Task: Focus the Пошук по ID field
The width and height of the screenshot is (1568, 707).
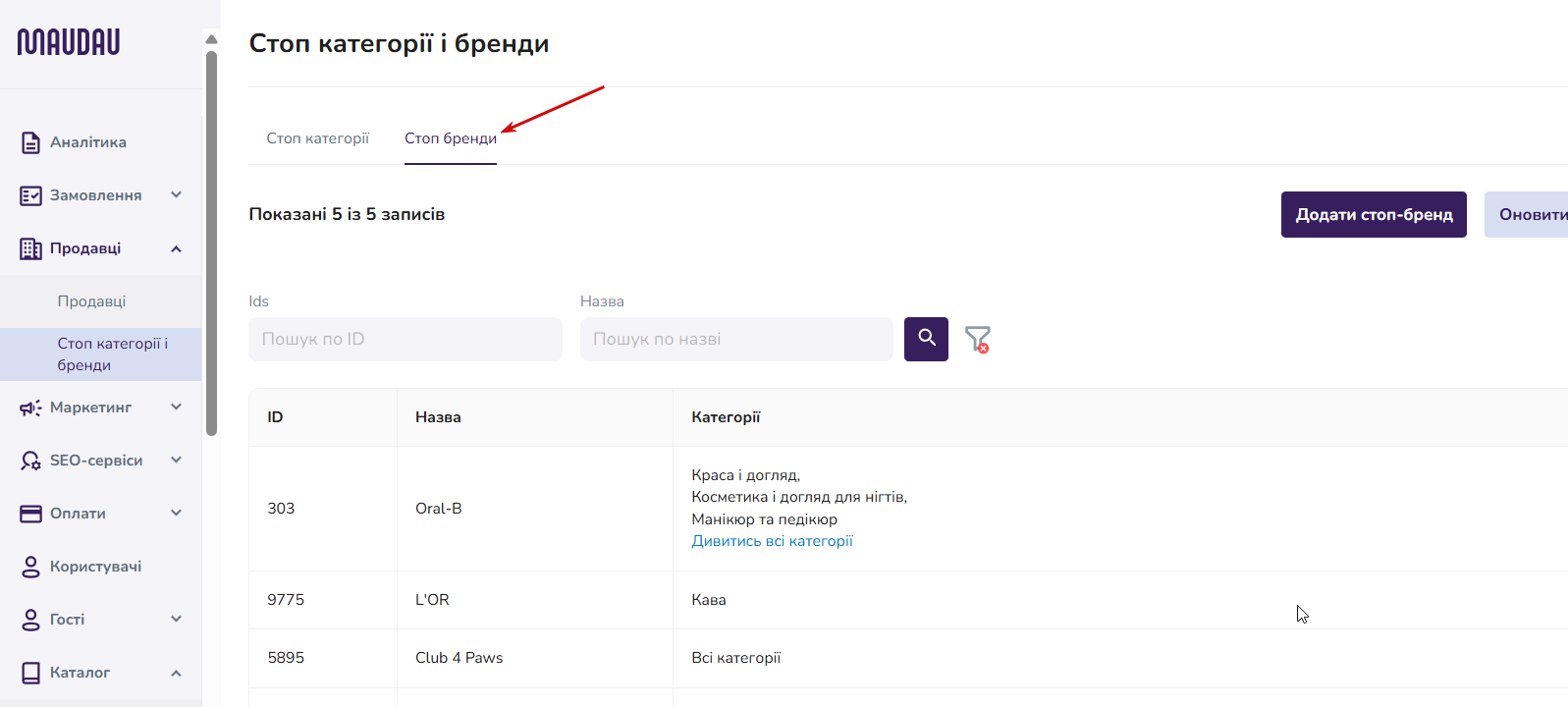Action: (406, 339)
